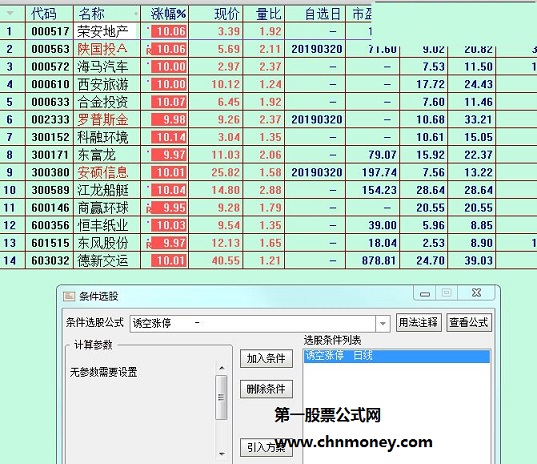Click the 删除条件 button

point(266,389)
